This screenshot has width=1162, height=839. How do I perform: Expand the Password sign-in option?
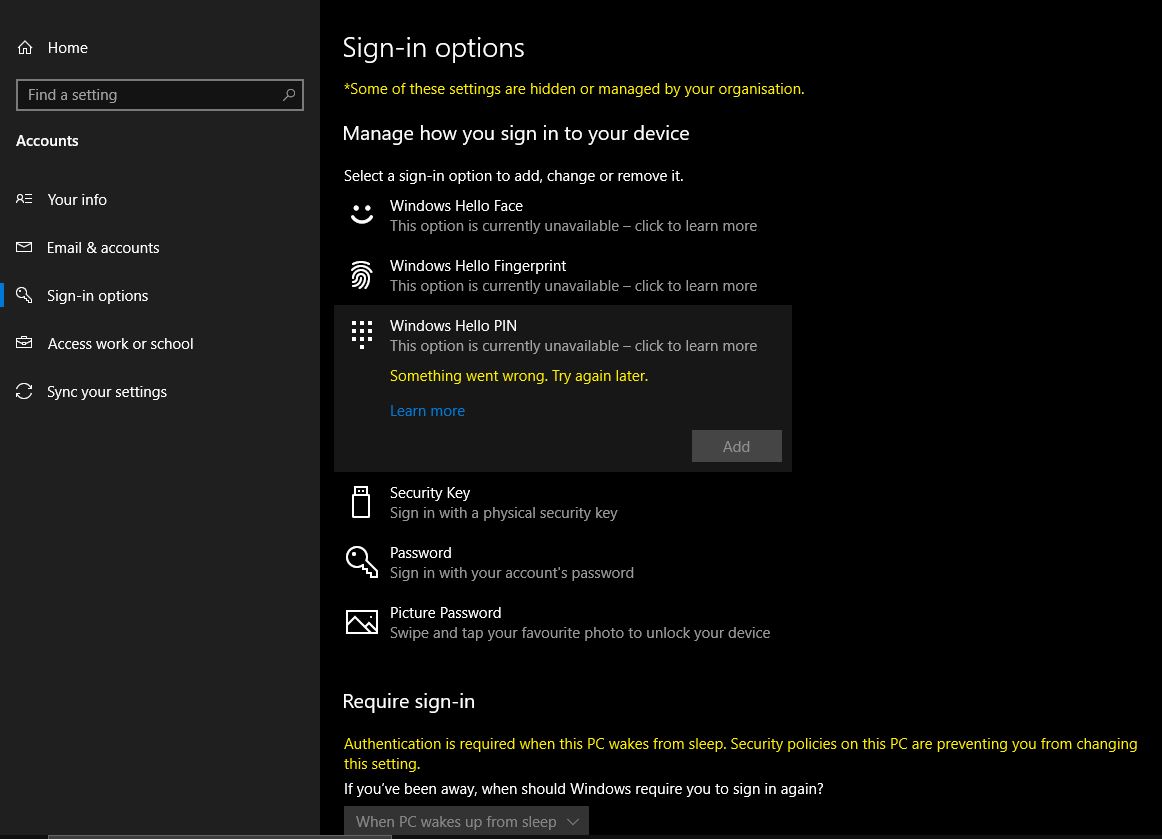[563, 563]
